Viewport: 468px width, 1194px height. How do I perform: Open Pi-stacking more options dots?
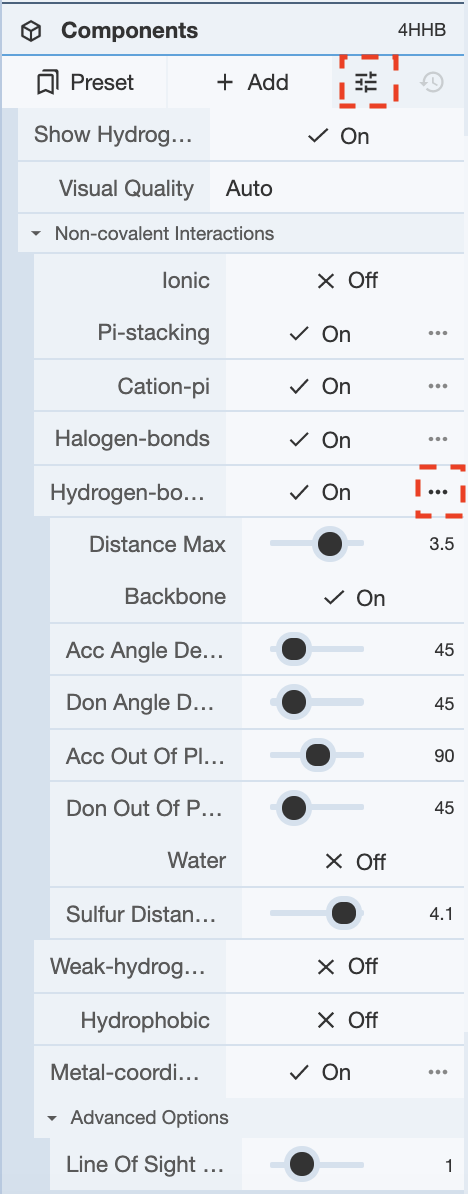pos(438,334)
